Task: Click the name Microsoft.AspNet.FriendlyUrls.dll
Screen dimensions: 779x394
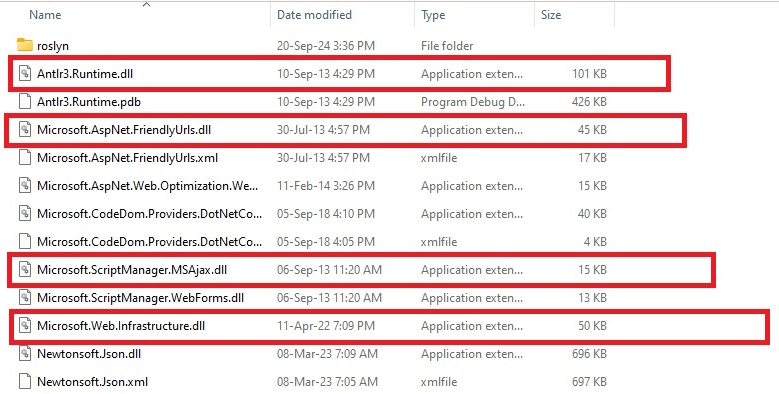Action: pos(124,130)
